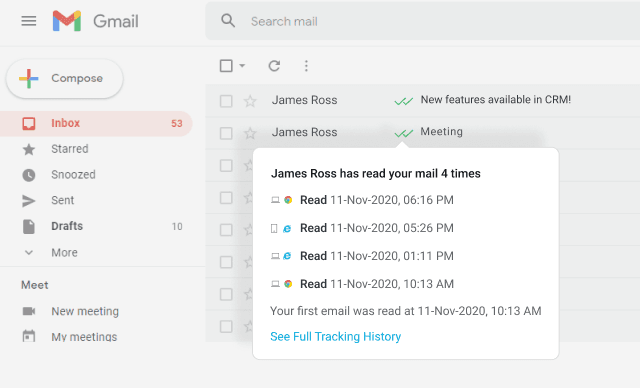Open the main menu hamburger icon

(29, 21)
